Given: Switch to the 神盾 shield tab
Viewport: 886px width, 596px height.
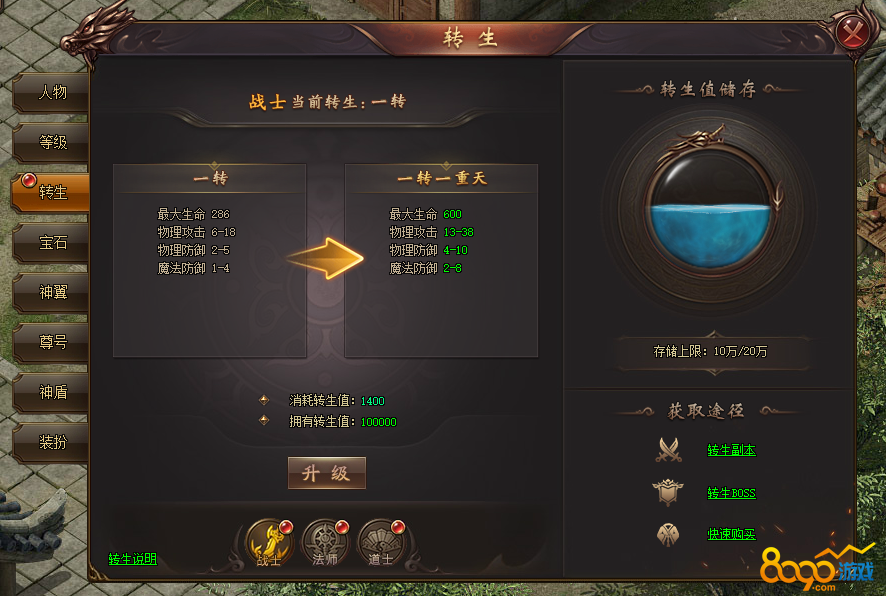Looking at the screenshot, I should [x=51, y=392].
